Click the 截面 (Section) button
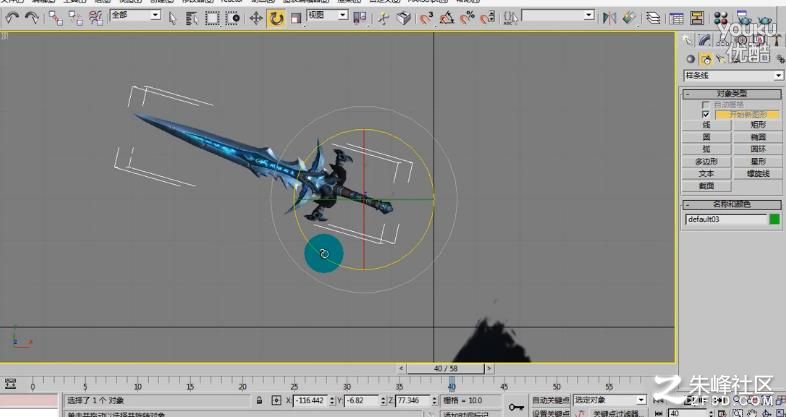Viewport: 786px width, 417px height. tap(706, 186)
